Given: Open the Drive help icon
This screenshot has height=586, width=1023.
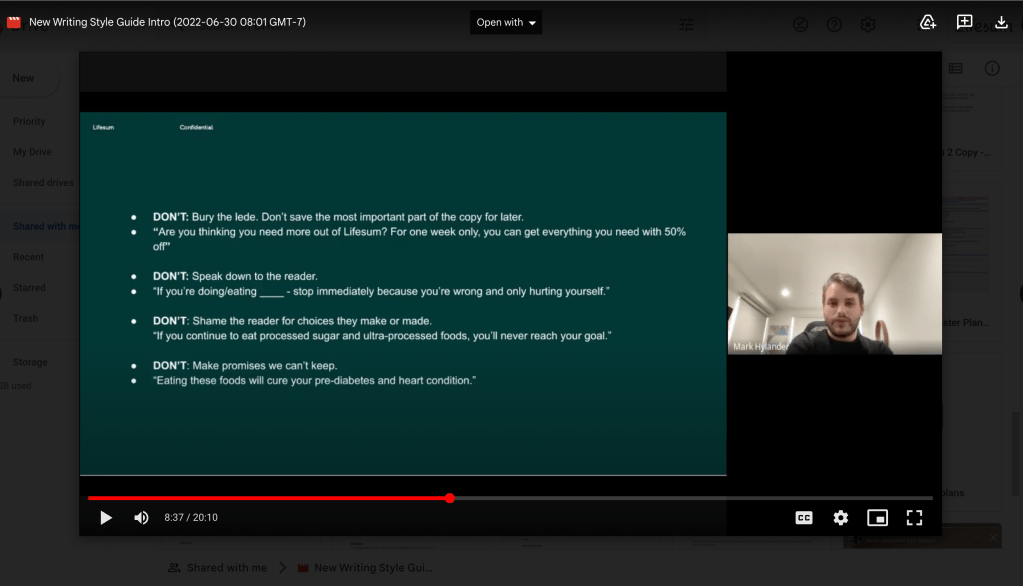Looking at the screenshot, I should click(x=834, y=25).
